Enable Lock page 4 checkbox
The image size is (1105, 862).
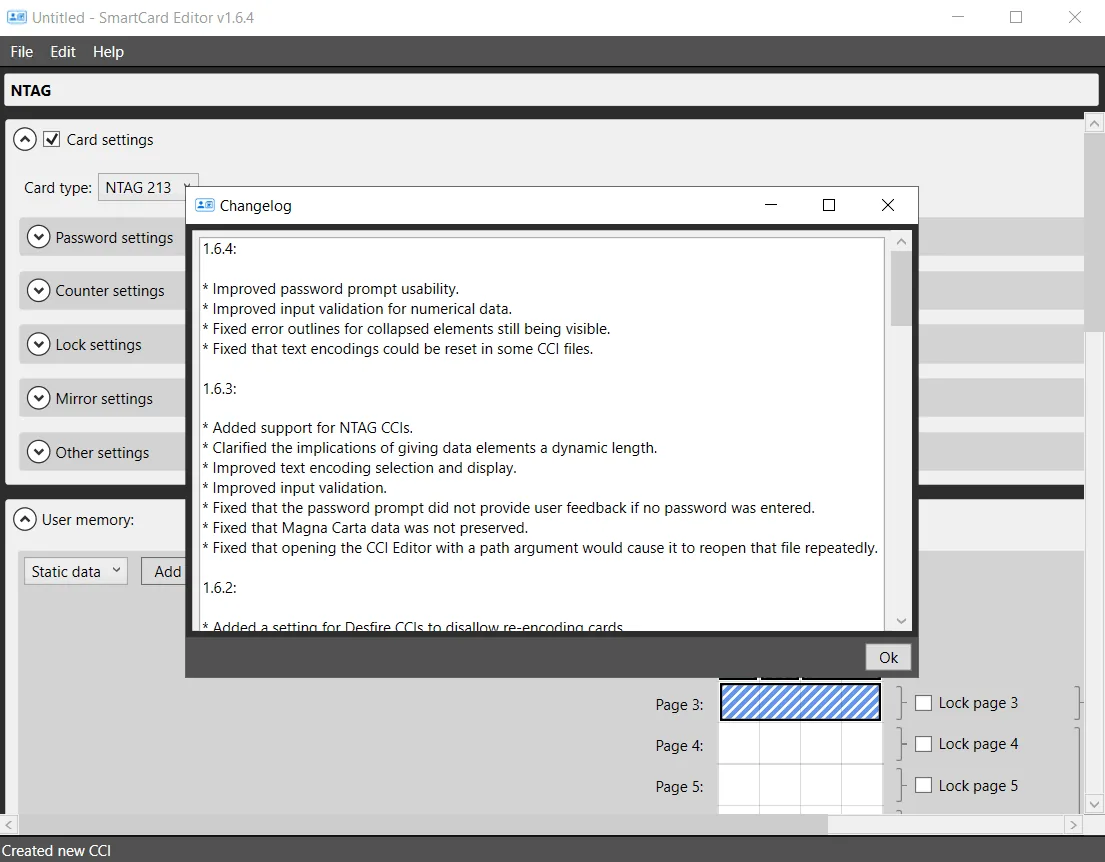tap(923, 744)
